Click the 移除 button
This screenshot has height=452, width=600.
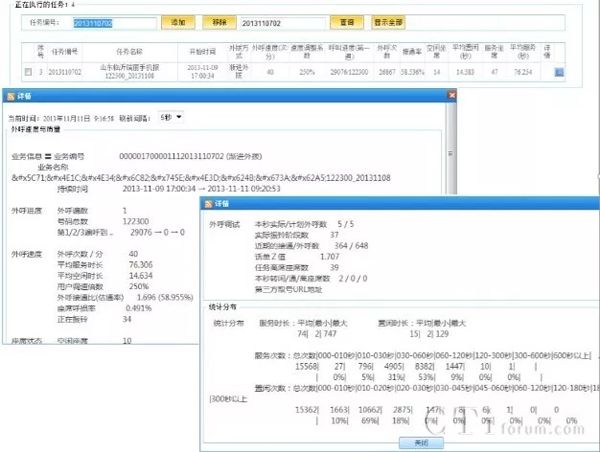click(x=219, y=20)
